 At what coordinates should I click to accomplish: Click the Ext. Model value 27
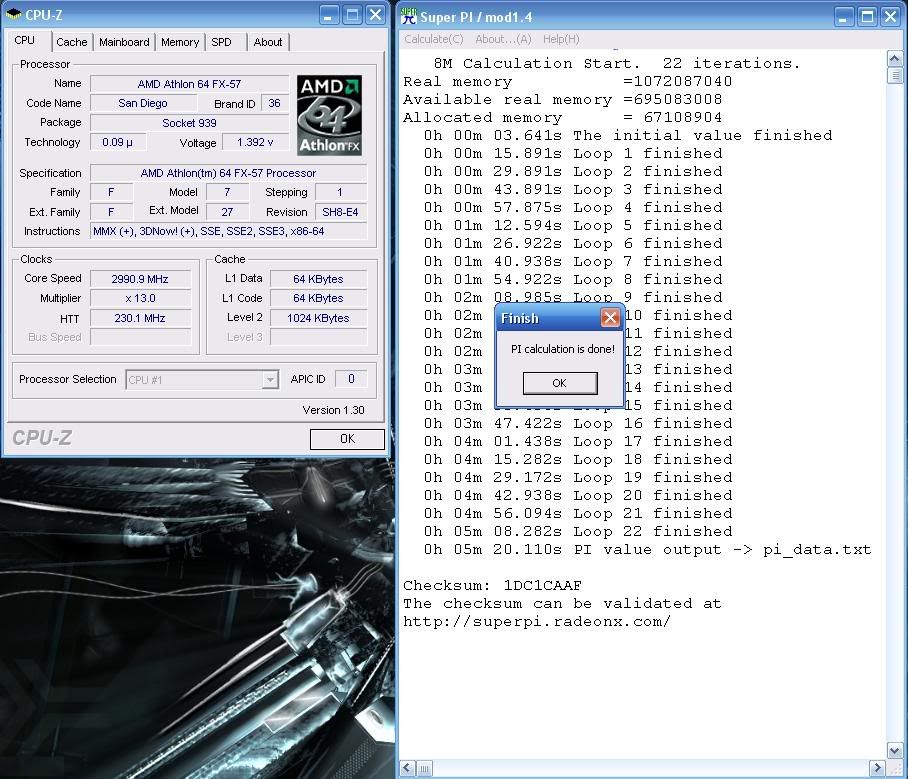point(228,212)
